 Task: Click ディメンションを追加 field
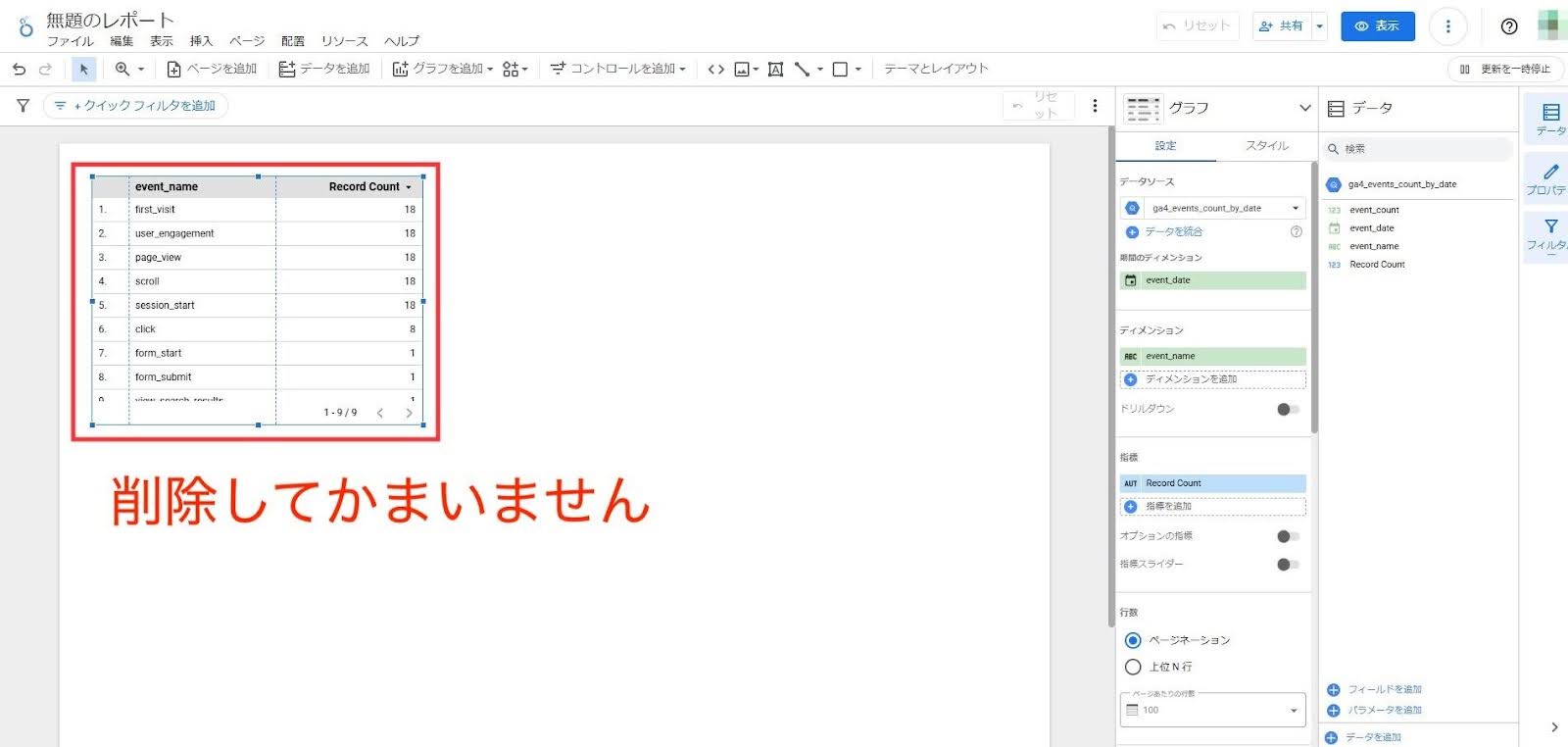[1213, 379]
